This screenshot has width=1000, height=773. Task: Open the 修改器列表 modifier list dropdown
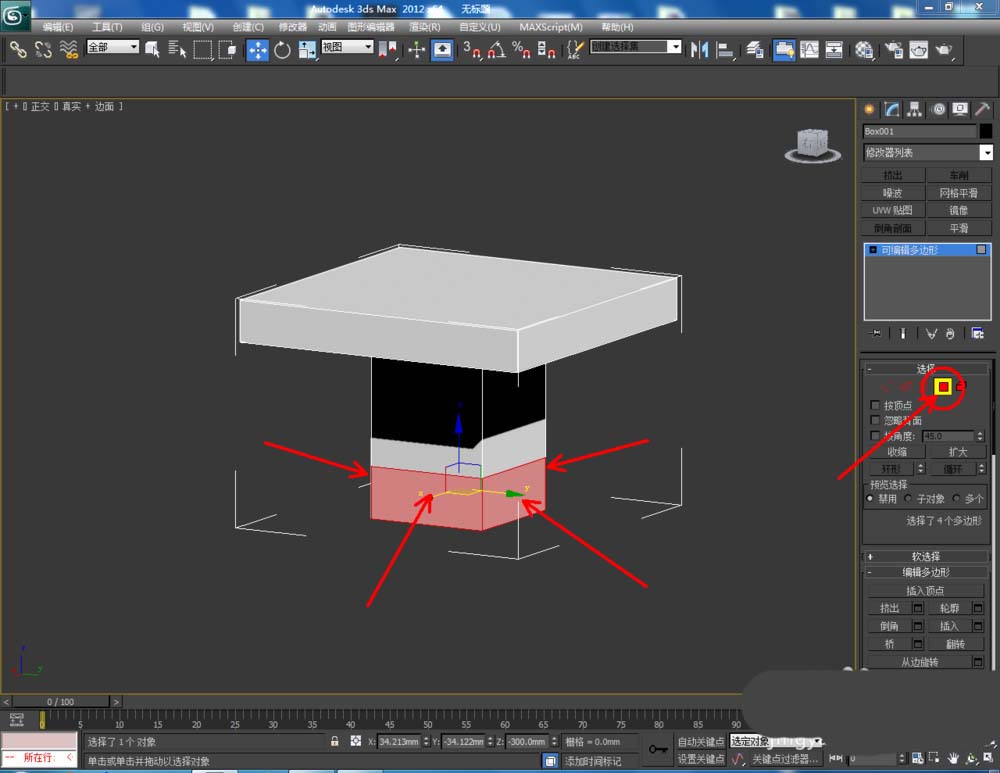(x=927, y=152)
